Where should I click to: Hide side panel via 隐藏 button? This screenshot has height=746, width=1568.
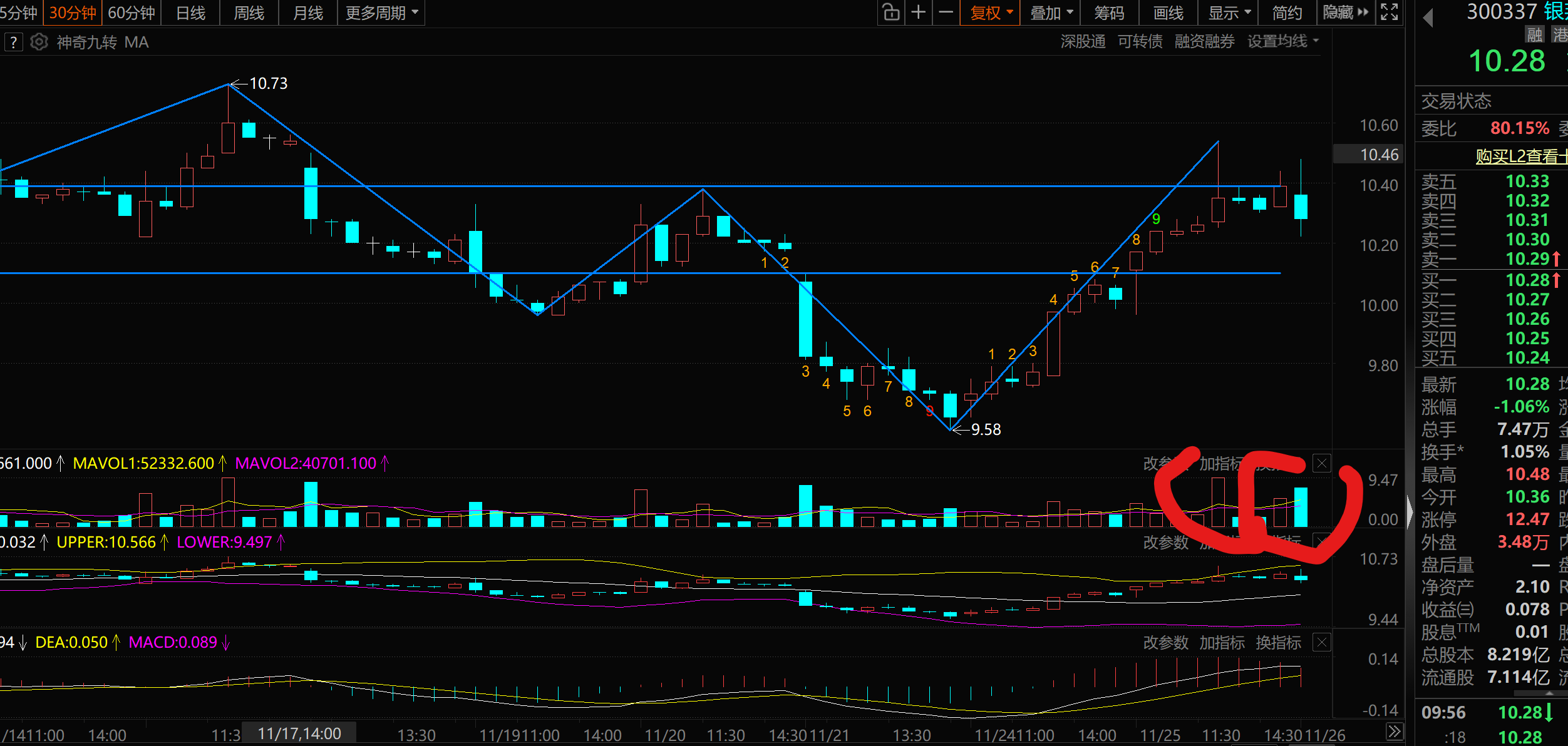1346,13
